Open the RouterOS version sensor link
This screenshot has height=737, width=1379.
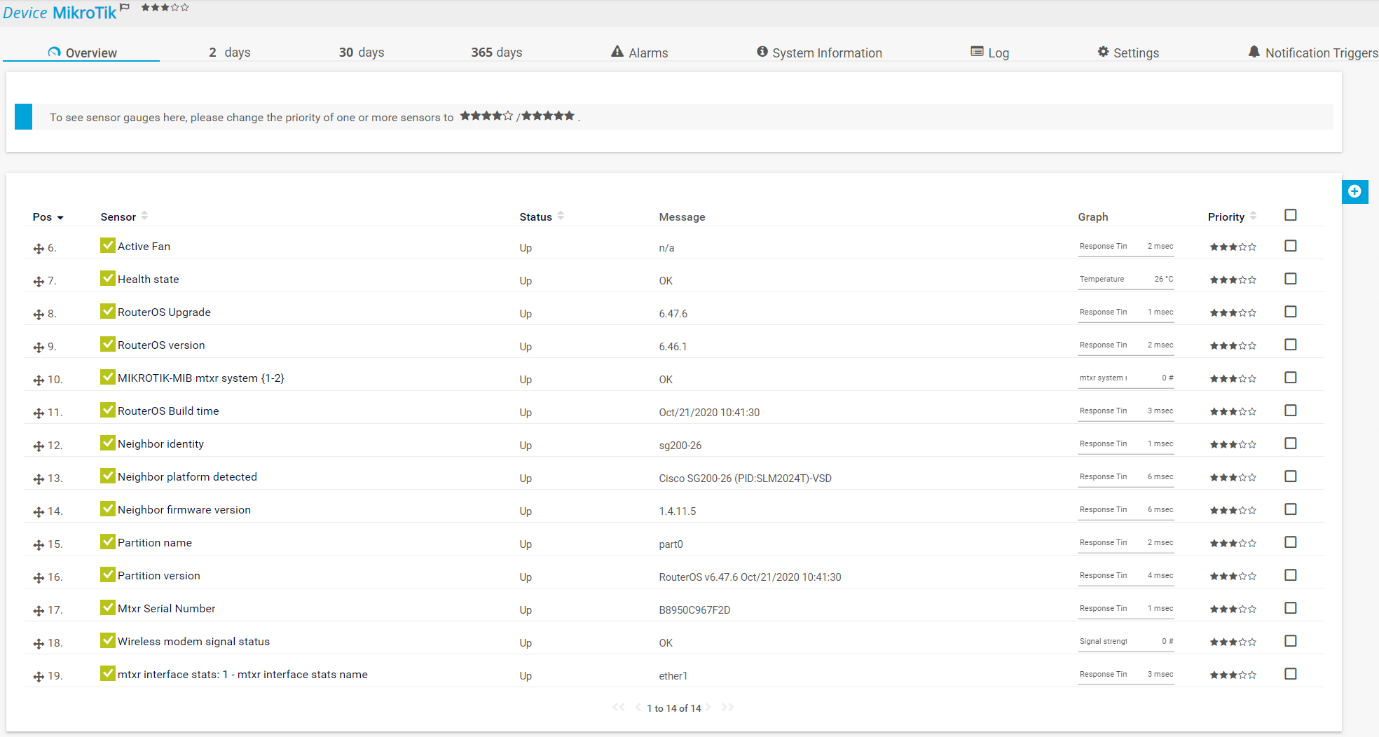[161, 345]
